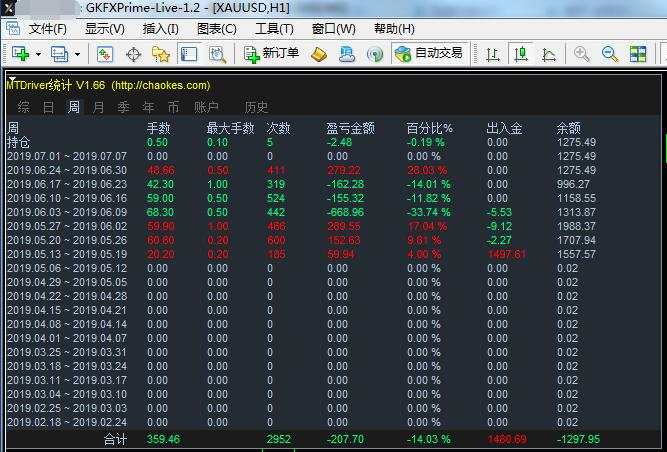Select the 月 monthly statistics tab
Screen dimensions: 667x452
99,107
